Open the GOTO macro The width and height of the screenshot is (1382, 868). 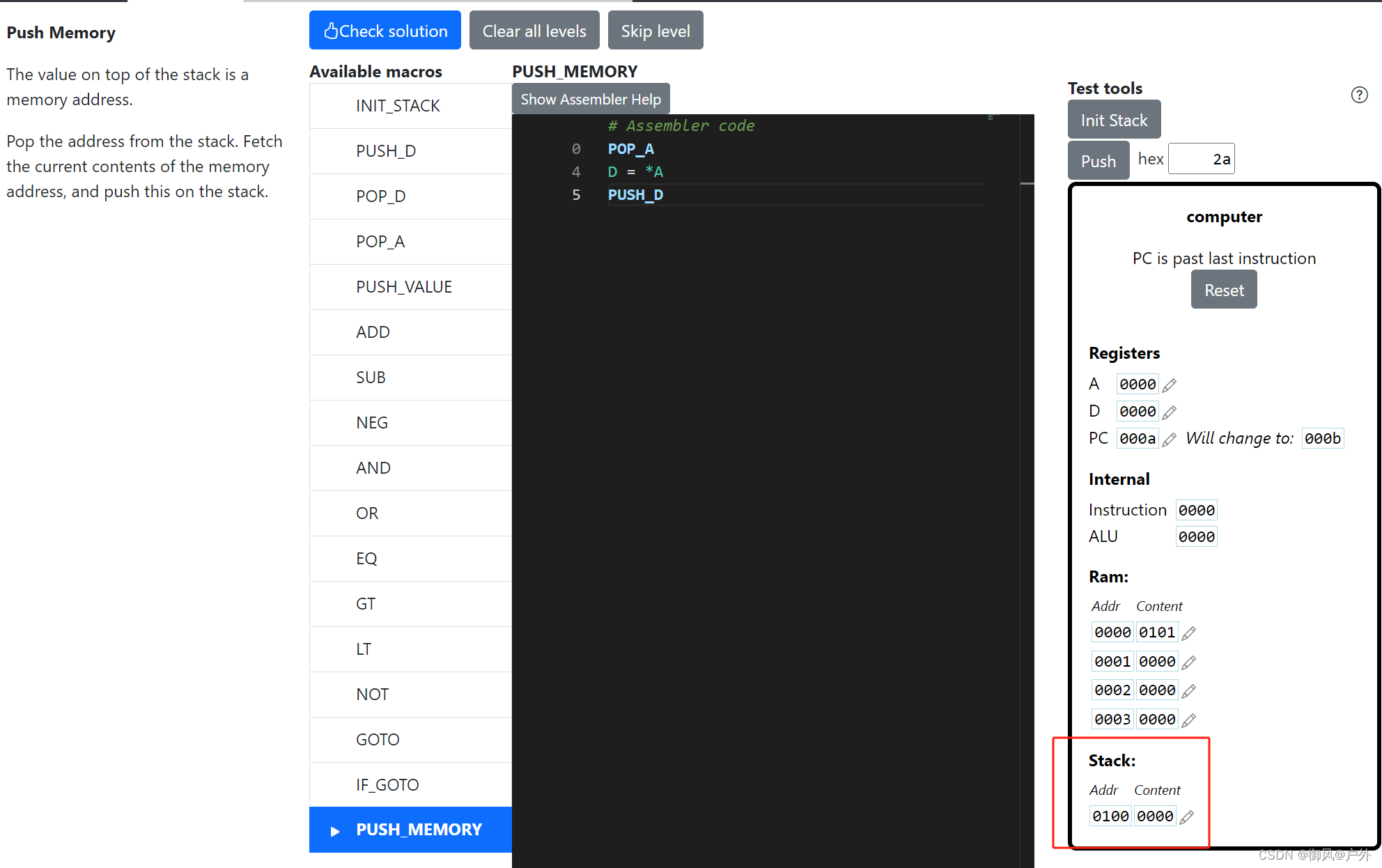coord(410,740)
